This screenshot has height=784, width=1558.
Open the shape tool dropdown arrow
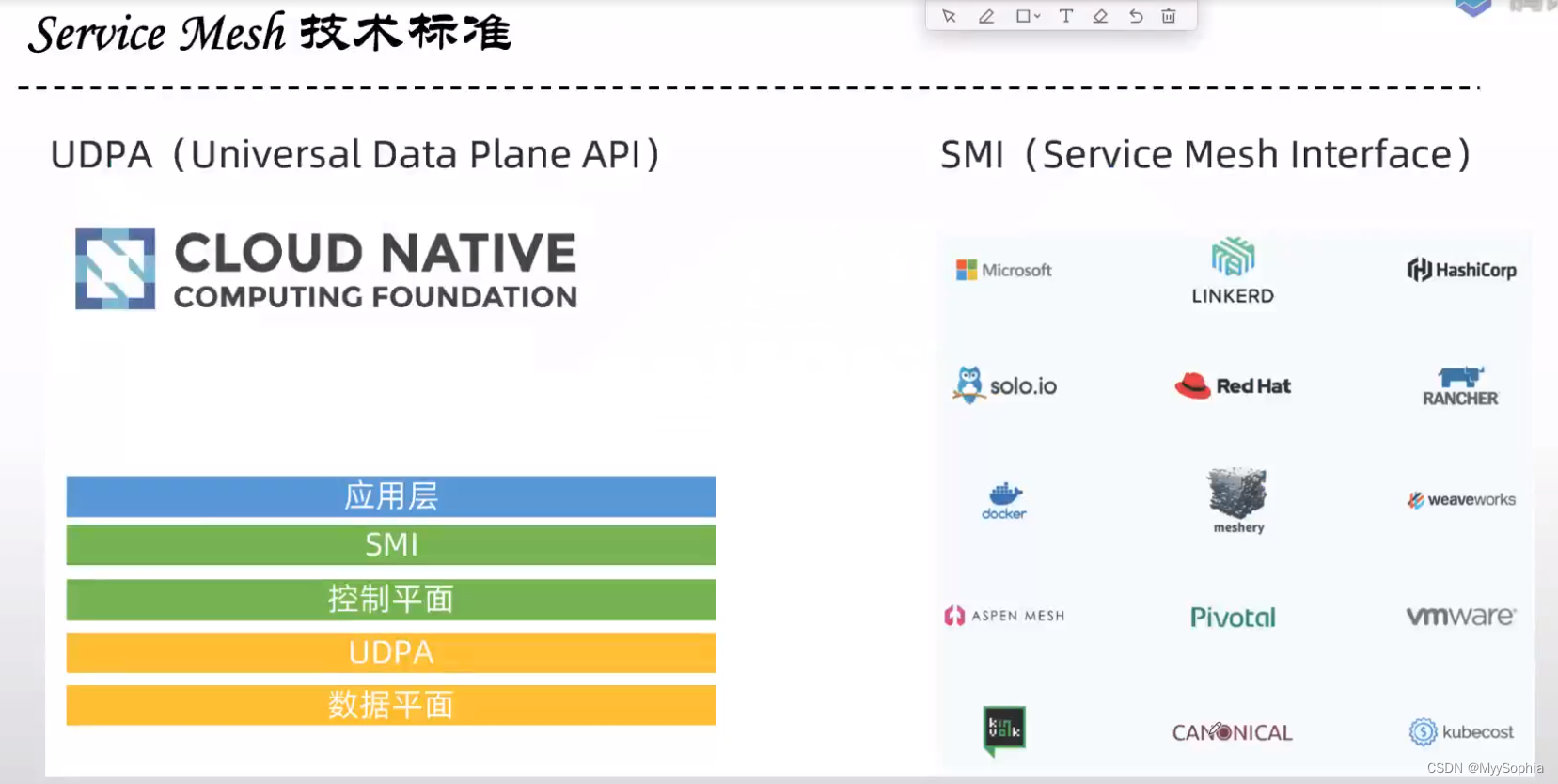click(1037, 16)
